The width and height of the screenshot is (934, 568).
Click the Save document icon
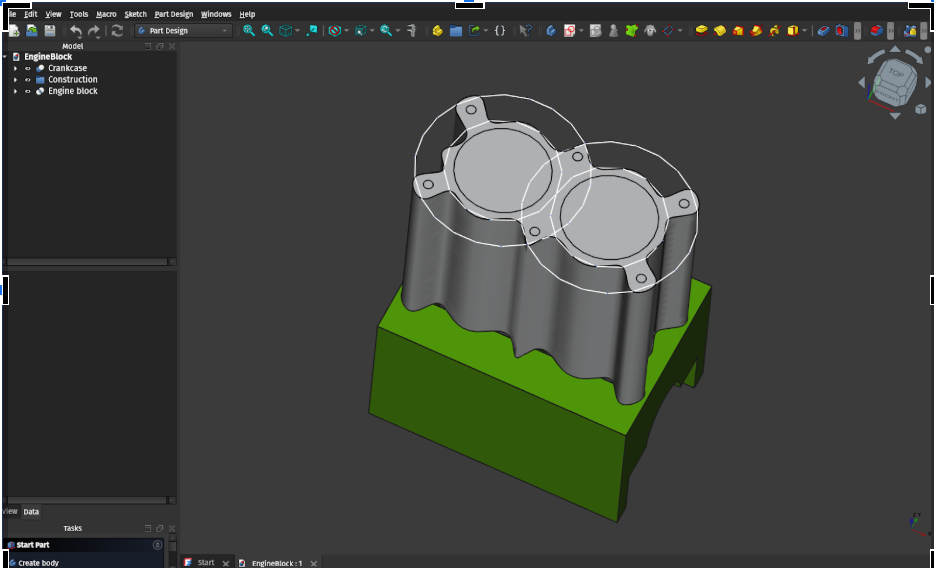[49, 31]
